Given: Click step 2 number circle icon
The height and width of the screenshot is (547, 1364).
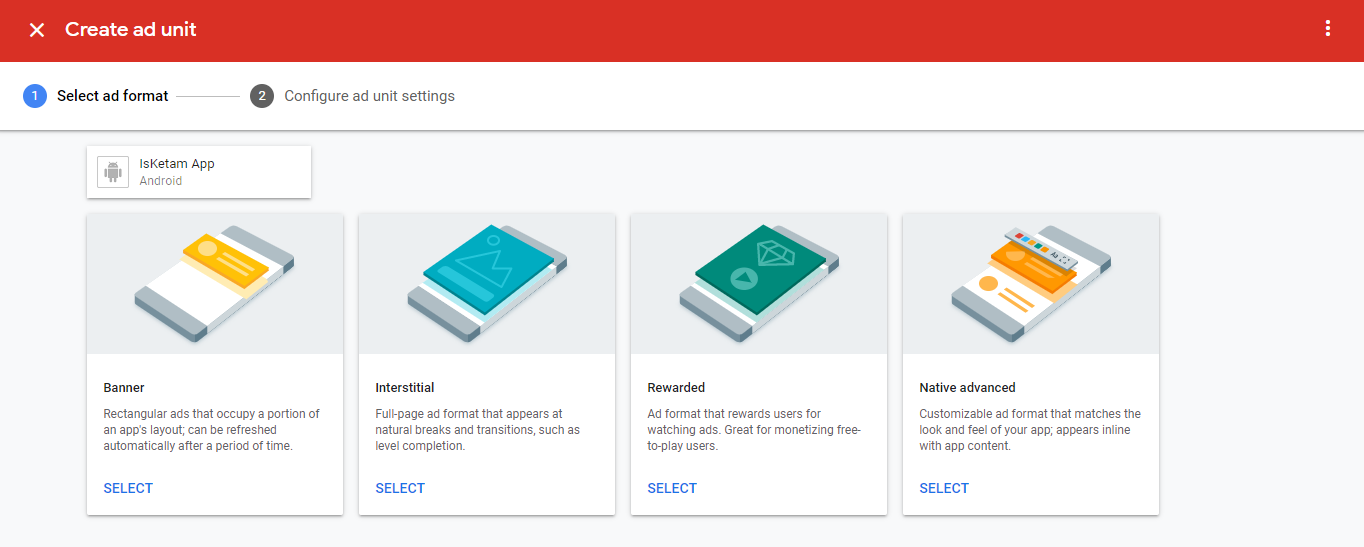Looking at the screenshot, I should point(262,96).
